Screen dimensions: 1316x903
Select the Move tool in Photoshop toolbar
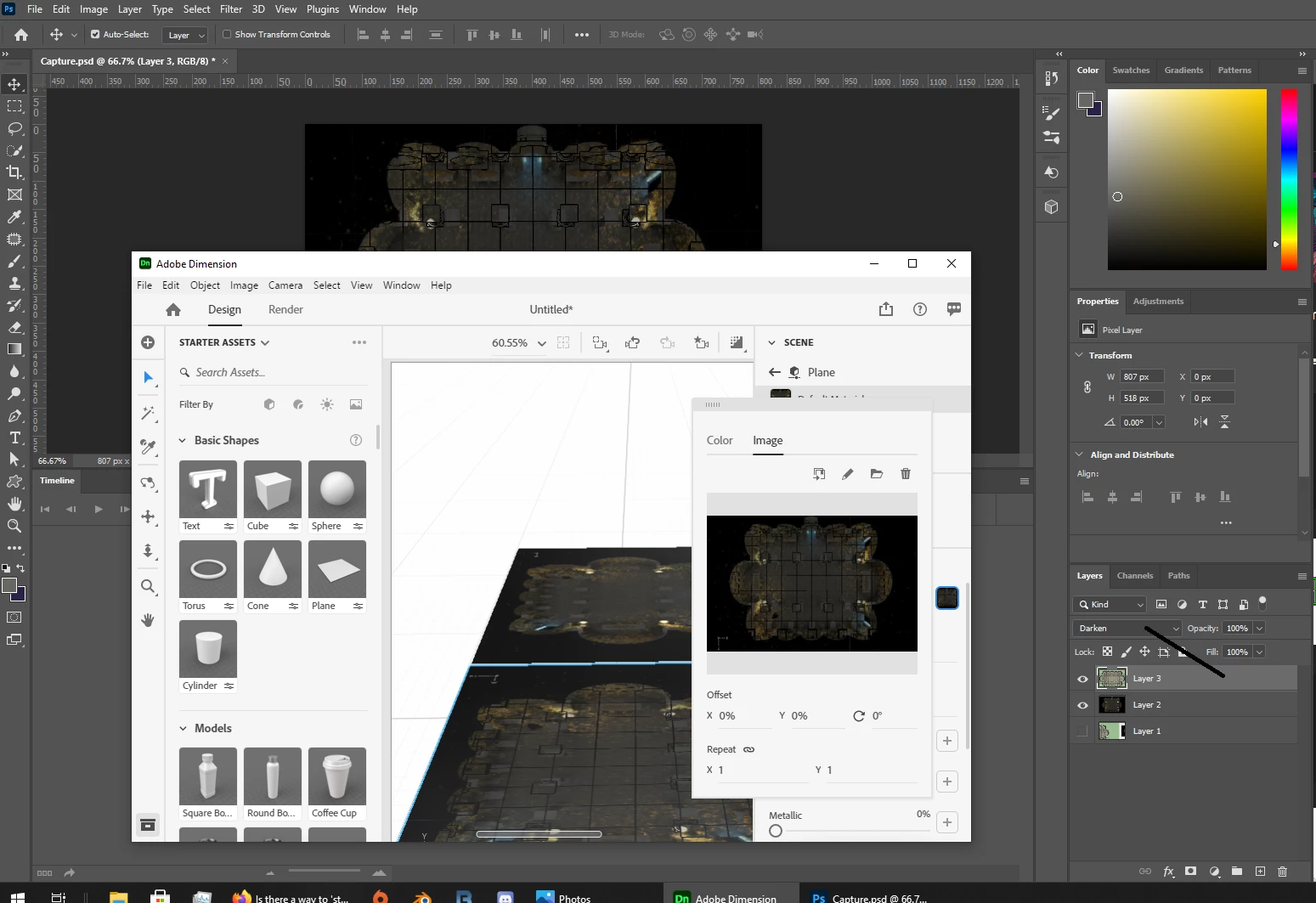click(14, 84)
